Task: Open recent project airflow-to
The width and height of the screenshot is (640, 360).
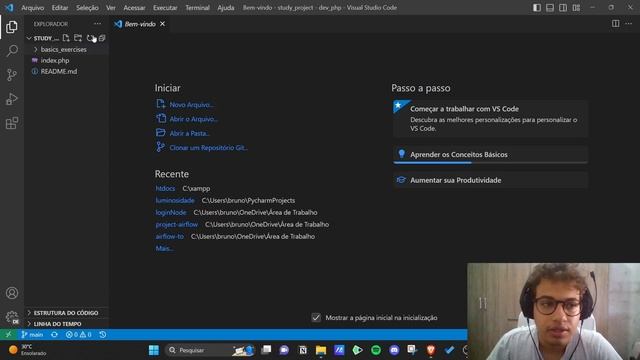Action: (x=169, y=236)
